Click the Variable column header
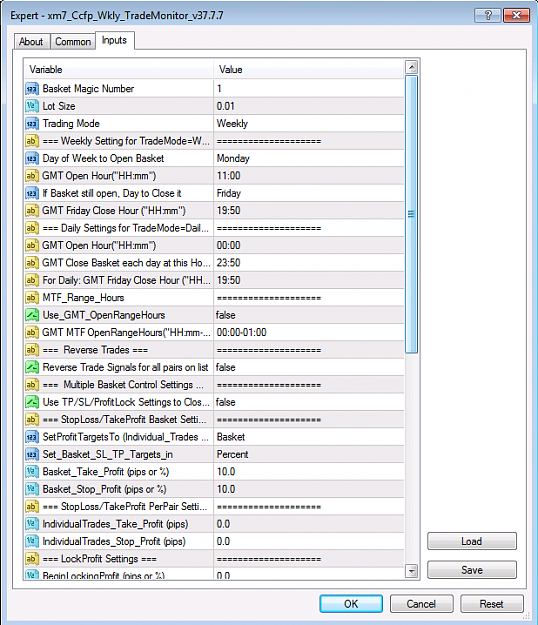 click(119, 69)
